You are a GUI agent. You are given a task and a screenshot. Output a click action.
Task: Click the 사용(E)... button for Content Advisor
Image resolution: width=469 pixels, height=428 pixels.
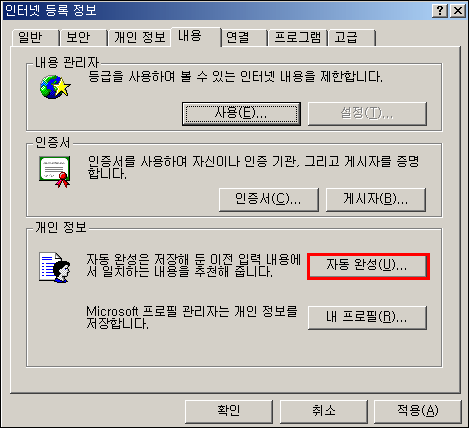click(x=241, y=114)
